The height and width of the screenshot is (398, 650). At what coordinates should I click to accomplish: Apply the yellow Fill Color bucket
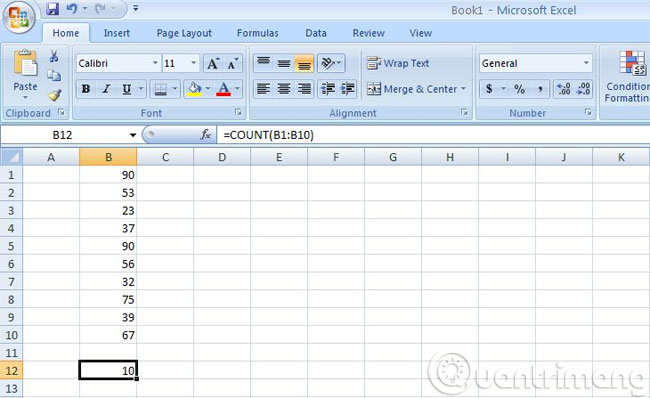194,89
